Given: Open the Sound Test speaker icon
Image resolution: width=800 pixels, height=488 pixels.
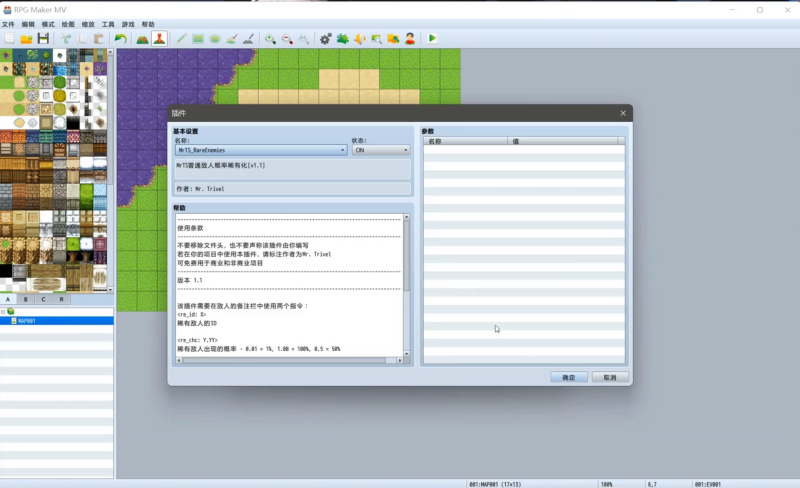Looking at the screenshot, I should [x=360, y=38].
